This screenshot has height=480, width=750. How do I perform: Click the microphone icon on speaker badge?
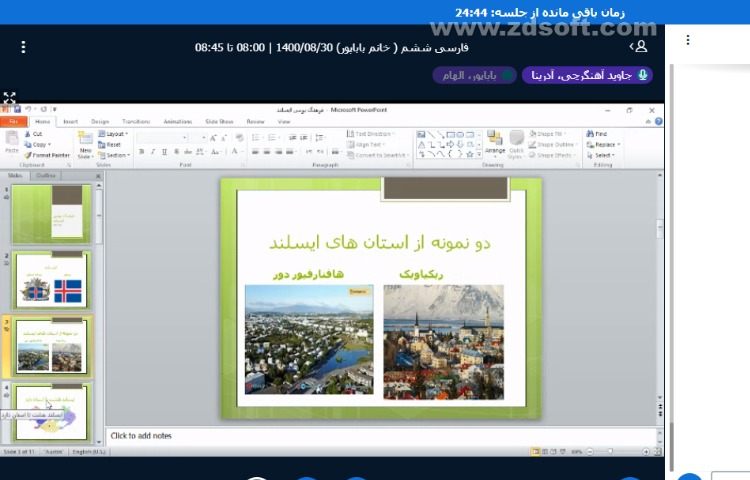(643, 75)
